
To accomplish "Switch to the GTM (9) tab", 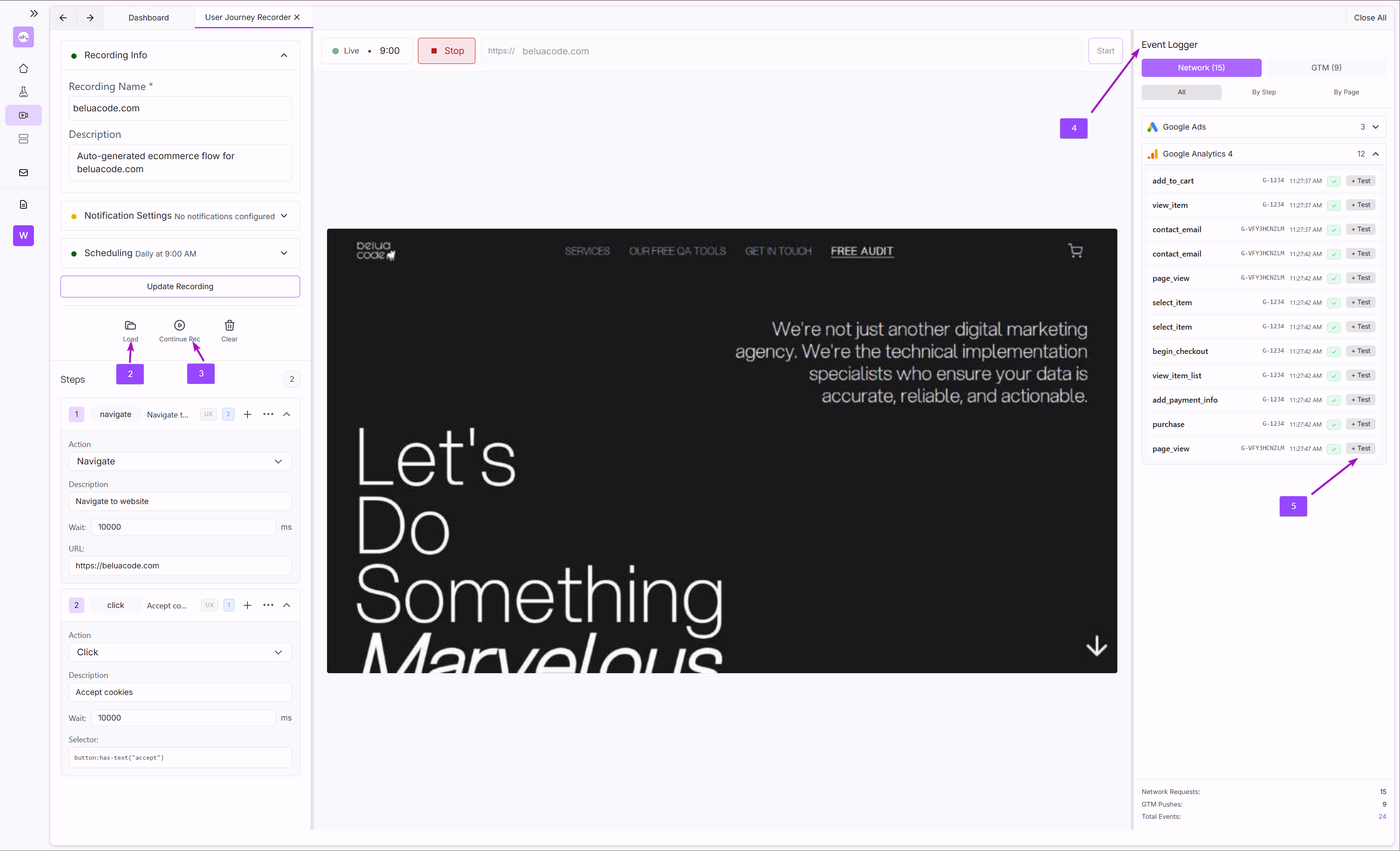I will [1326, 67].
